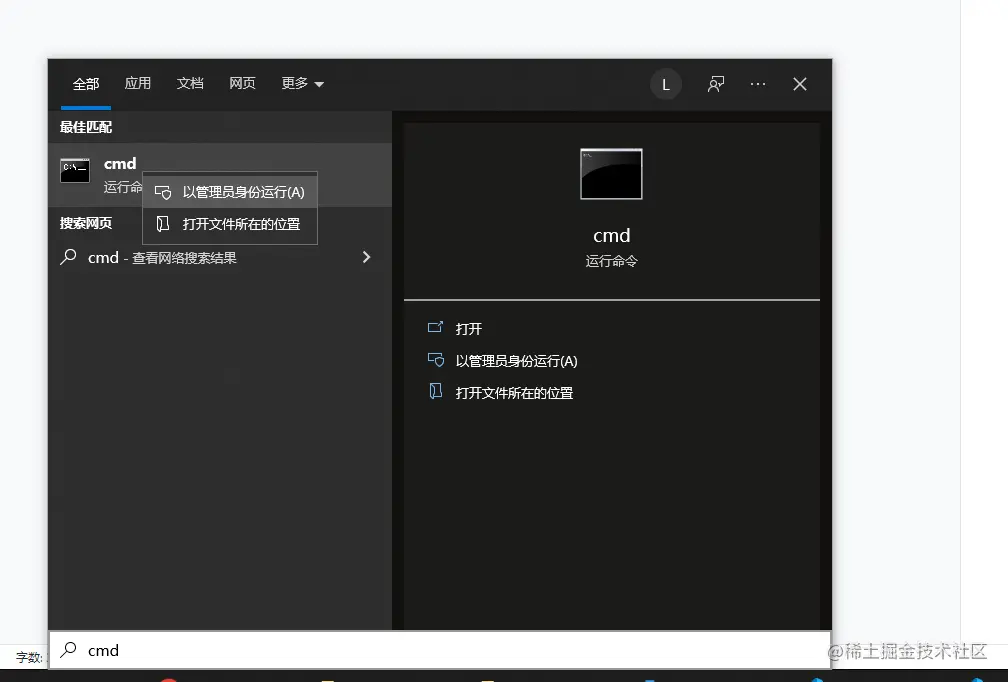The height and width of the screenshot is (682, 1008).
Task: Open the 应用 tab
Action: (x=138, y=84)
